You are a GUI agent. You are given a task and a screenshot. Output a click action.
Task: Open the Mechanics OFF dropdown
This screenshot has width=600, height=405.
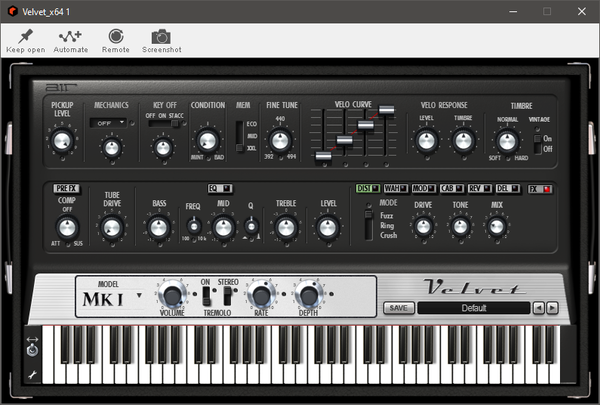tap(108, 123)
